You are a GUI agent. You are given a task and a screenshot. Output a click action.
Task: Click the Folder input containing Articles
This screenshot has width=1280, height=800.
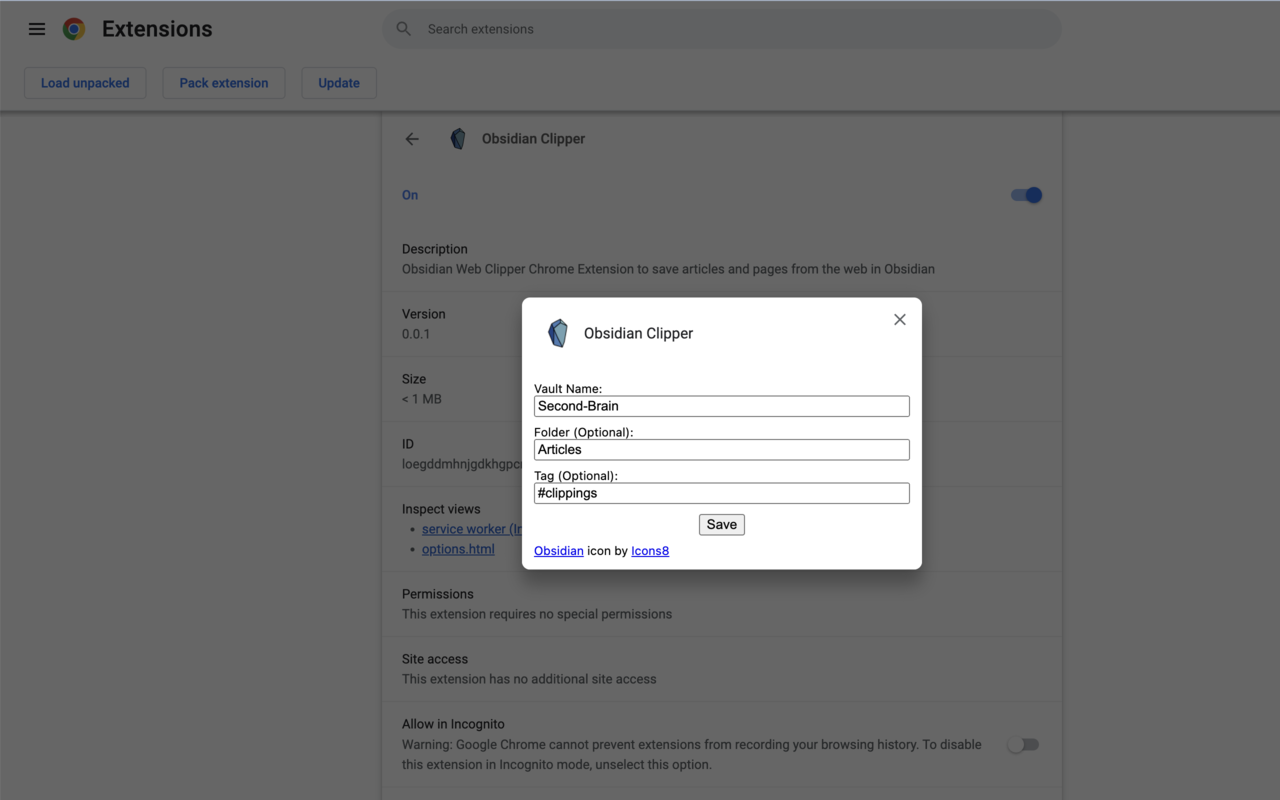722,449
